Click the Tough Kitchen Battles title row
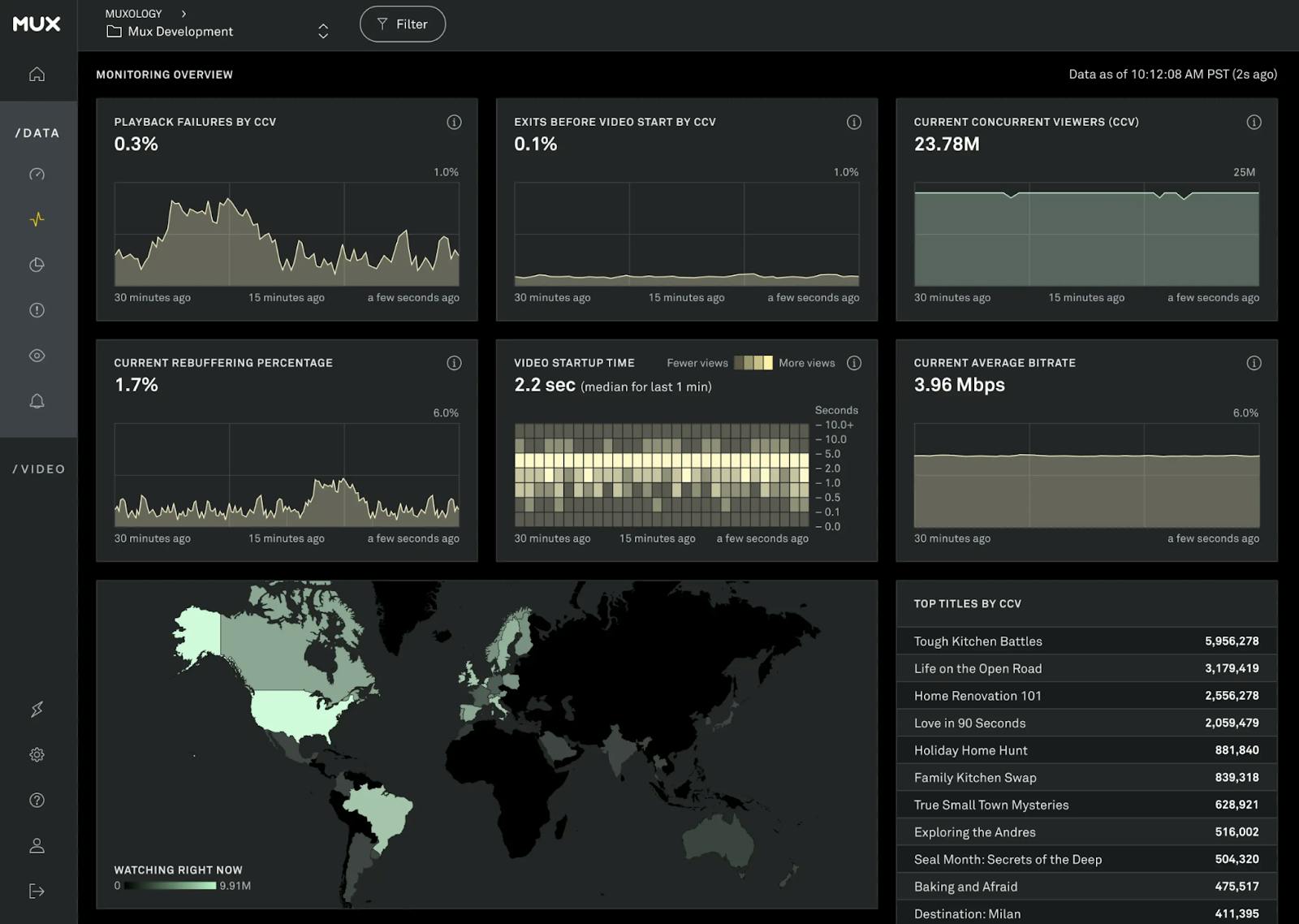The height and width of the screenshot is (924, 1299). point(1085,641)
